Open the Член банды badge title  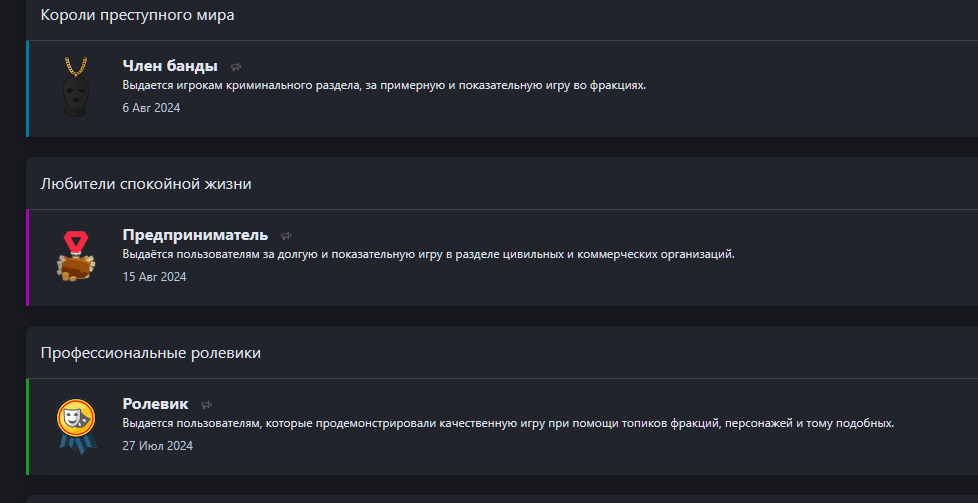170,66
